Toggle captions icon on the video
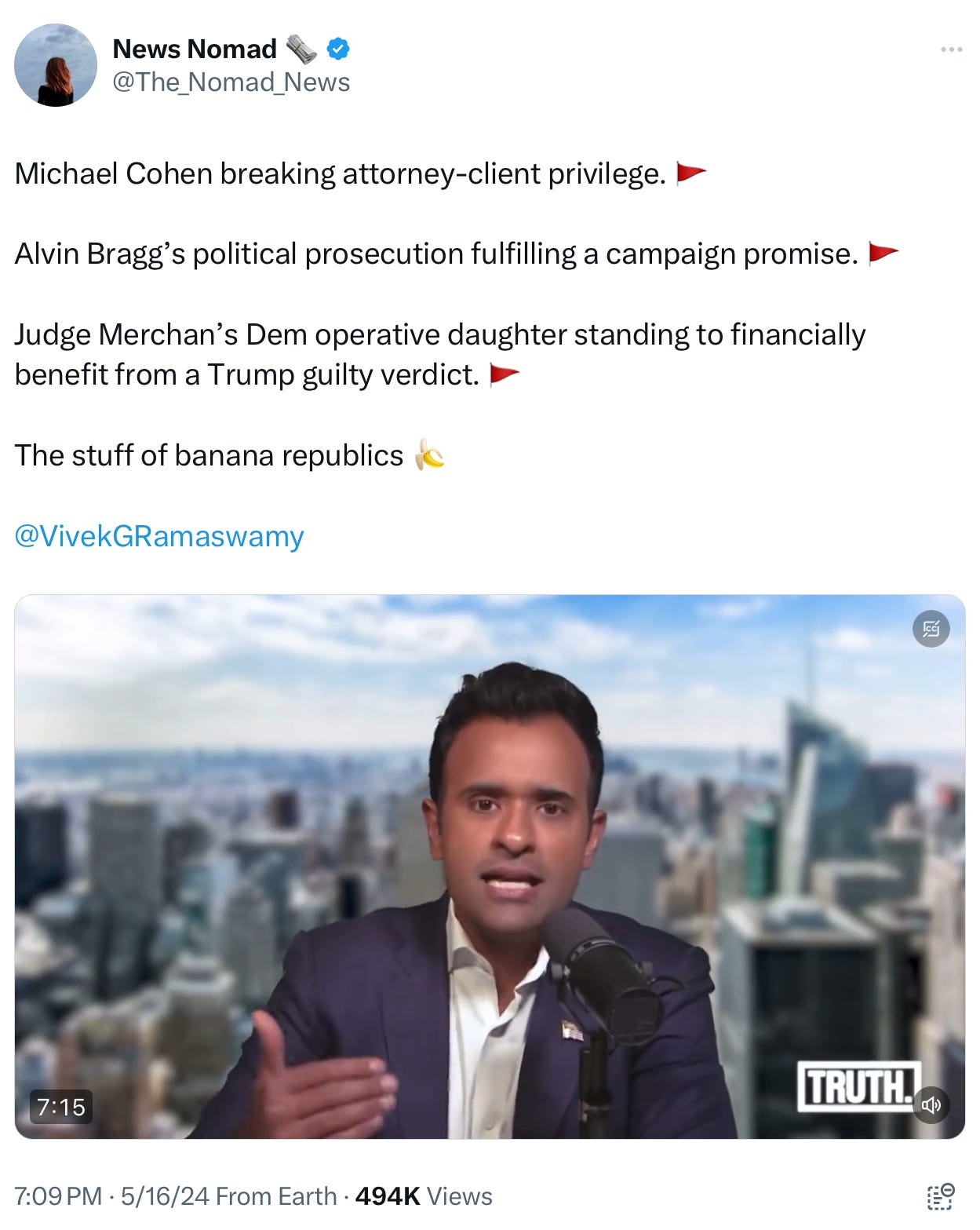The image size is (980, 1230). tap(931, 629)
